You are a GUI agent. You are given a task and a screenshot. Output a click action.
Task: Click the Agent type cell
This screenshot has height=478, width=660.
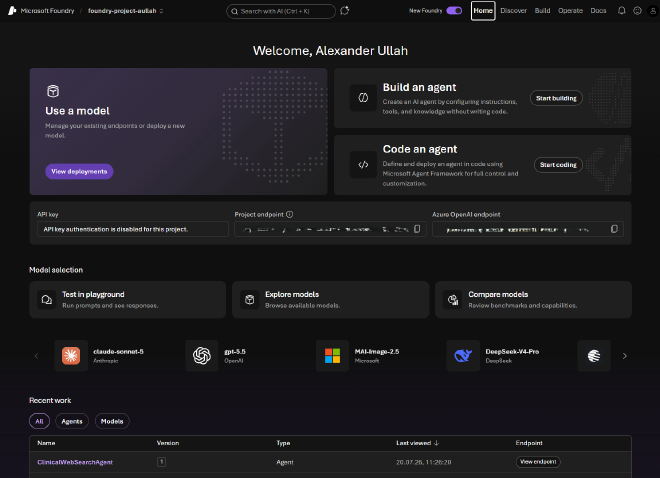click(x=285, y=462)
